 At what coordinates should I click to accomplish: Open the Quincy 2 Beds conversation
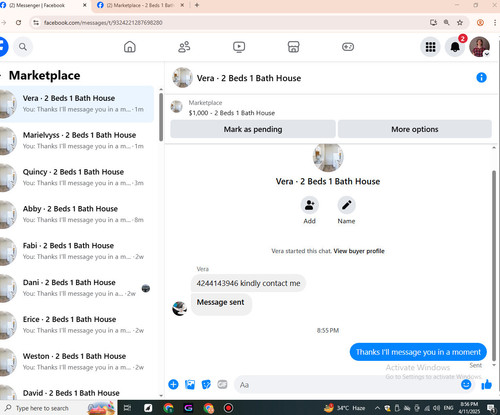coord(77,177)
